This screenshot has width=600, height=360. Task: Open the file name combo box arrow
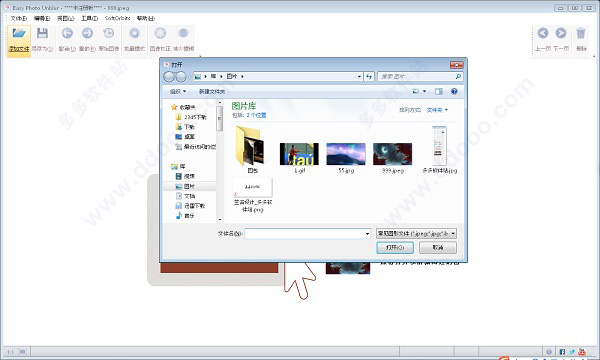tap(367, 233)
